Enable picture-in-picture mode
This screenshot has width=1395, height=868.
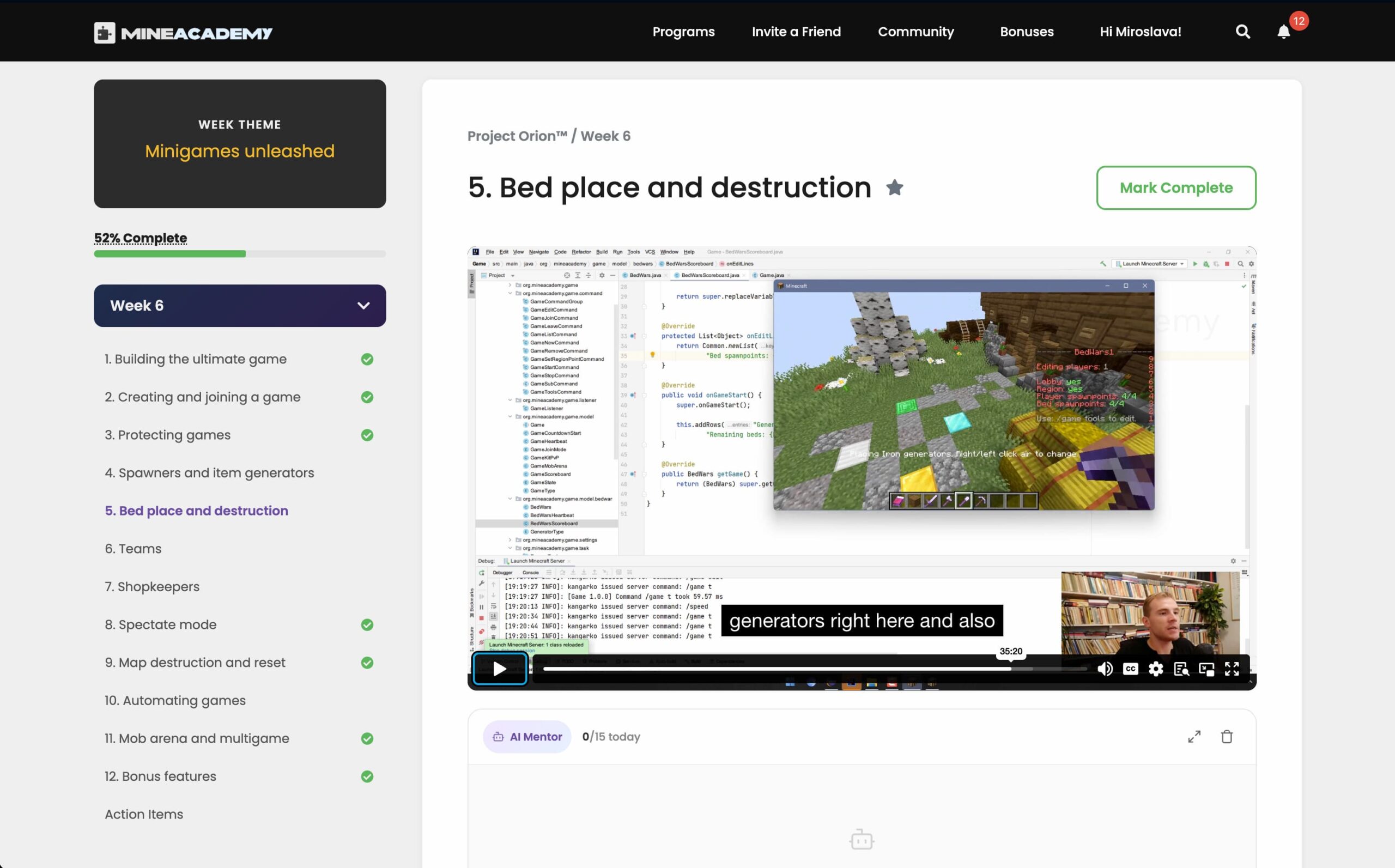click(x=1206, y=669)
